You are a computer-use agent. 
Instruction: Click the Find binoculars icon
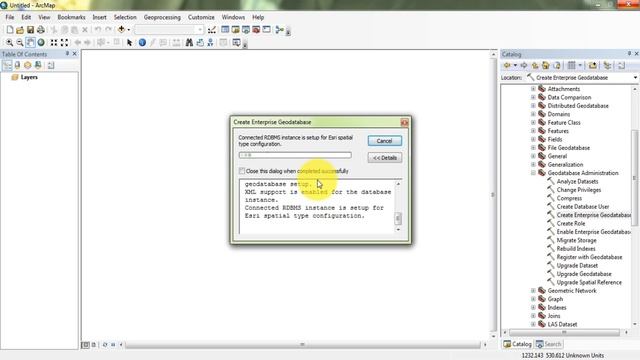point(189,42)
